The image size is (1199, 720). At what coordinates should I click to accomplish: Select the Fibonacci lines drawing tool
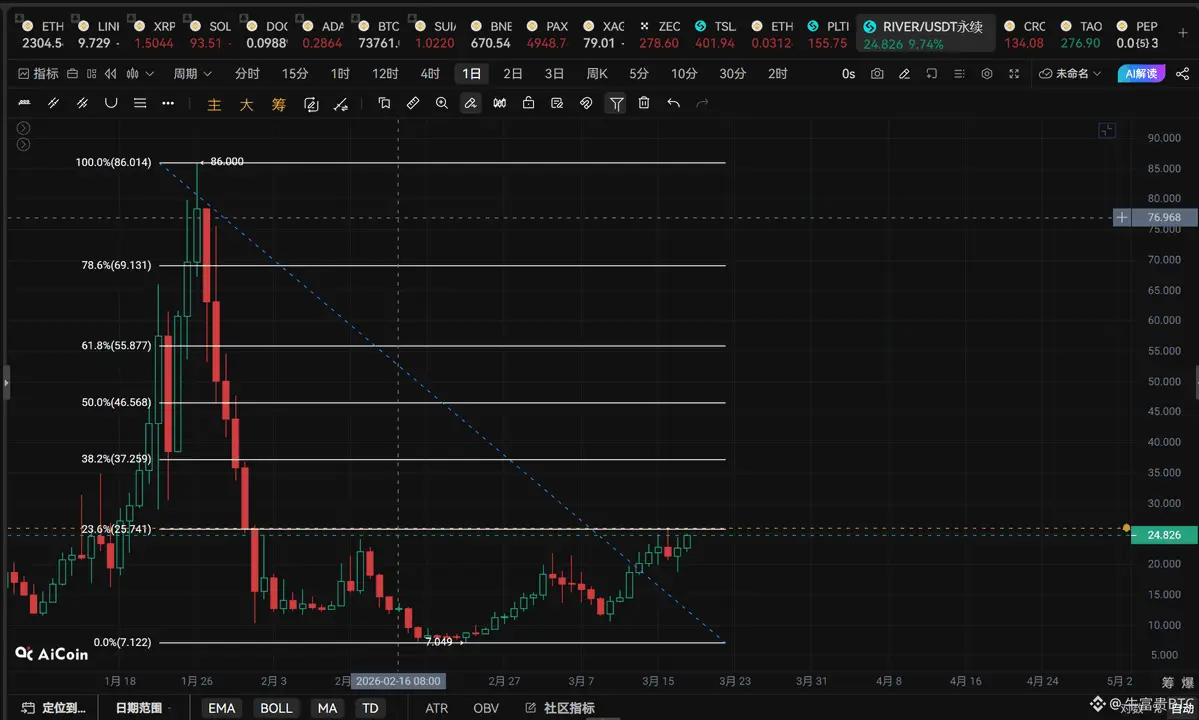pyautogui.click(x=139, y=102)
